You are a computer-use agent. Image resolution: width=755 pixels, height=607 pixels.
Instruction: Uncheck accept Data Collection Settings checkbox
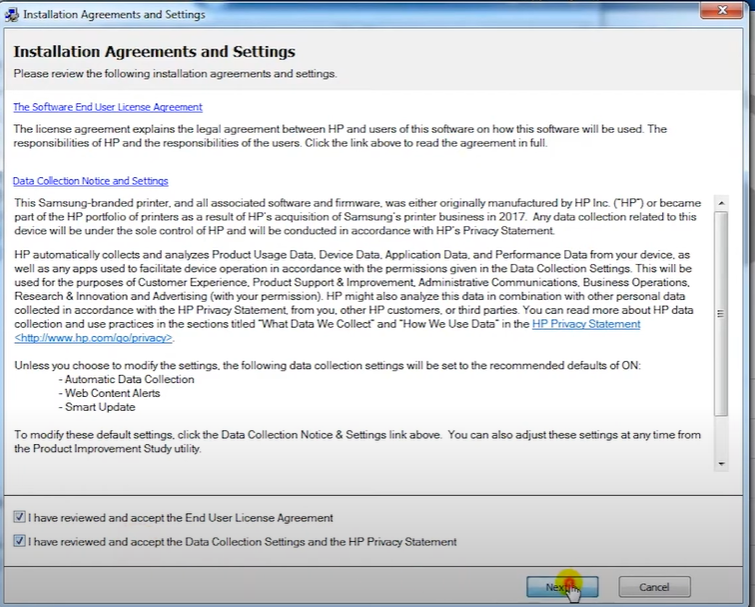[19, 541]
